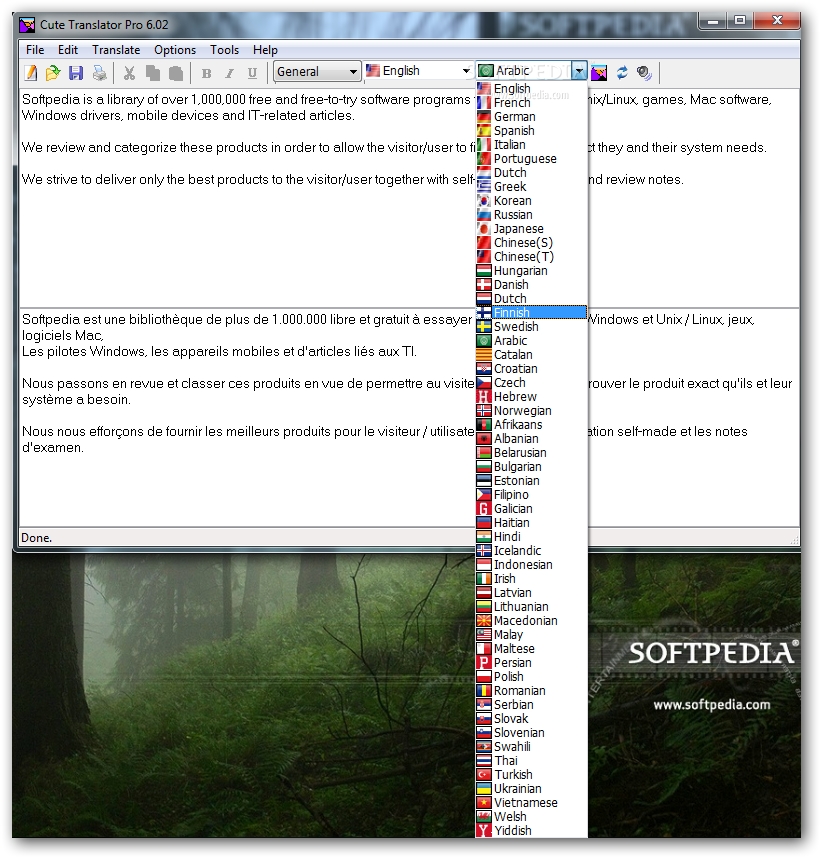821x858 pixels.
Task: Click the paste clipboard icon
Action: click(176, 73)
